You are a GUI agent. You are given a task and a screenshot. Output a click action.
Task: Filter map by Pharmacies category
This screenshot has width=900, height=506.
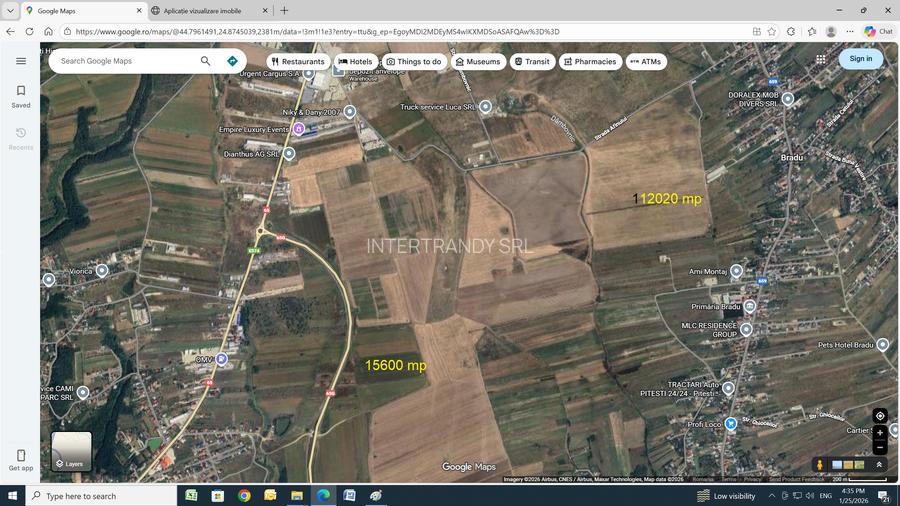point(589,61)
